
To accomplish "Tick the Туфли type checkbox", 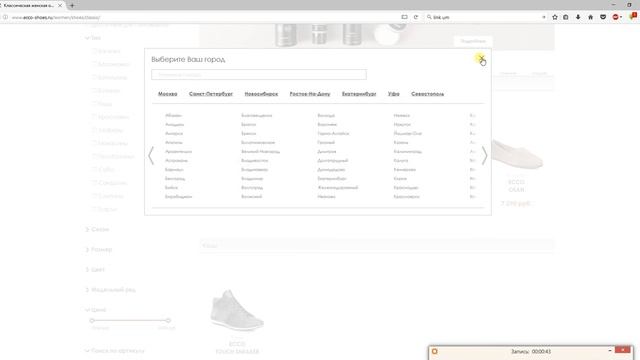I will click(x=94, y=209).
